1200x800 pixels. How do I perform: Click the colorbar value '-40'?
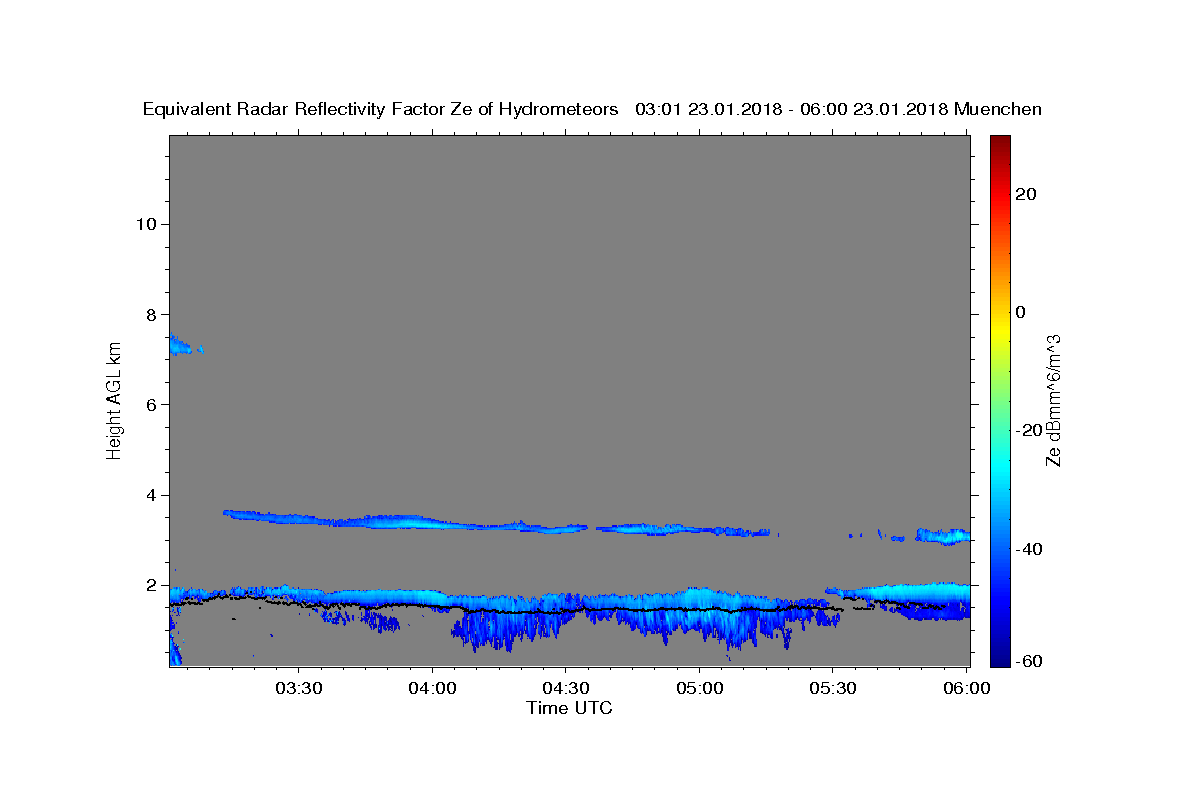pyautogui.click(x=1030, y=549)
